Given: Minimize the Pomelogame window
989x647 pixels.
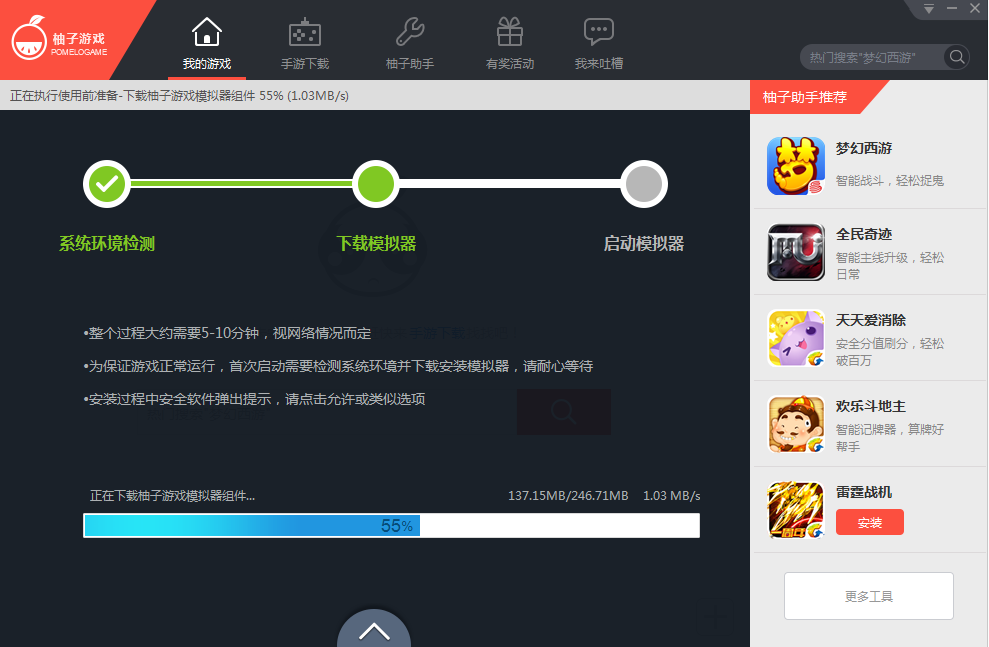Looking at the screenshot, I should 952,8.
